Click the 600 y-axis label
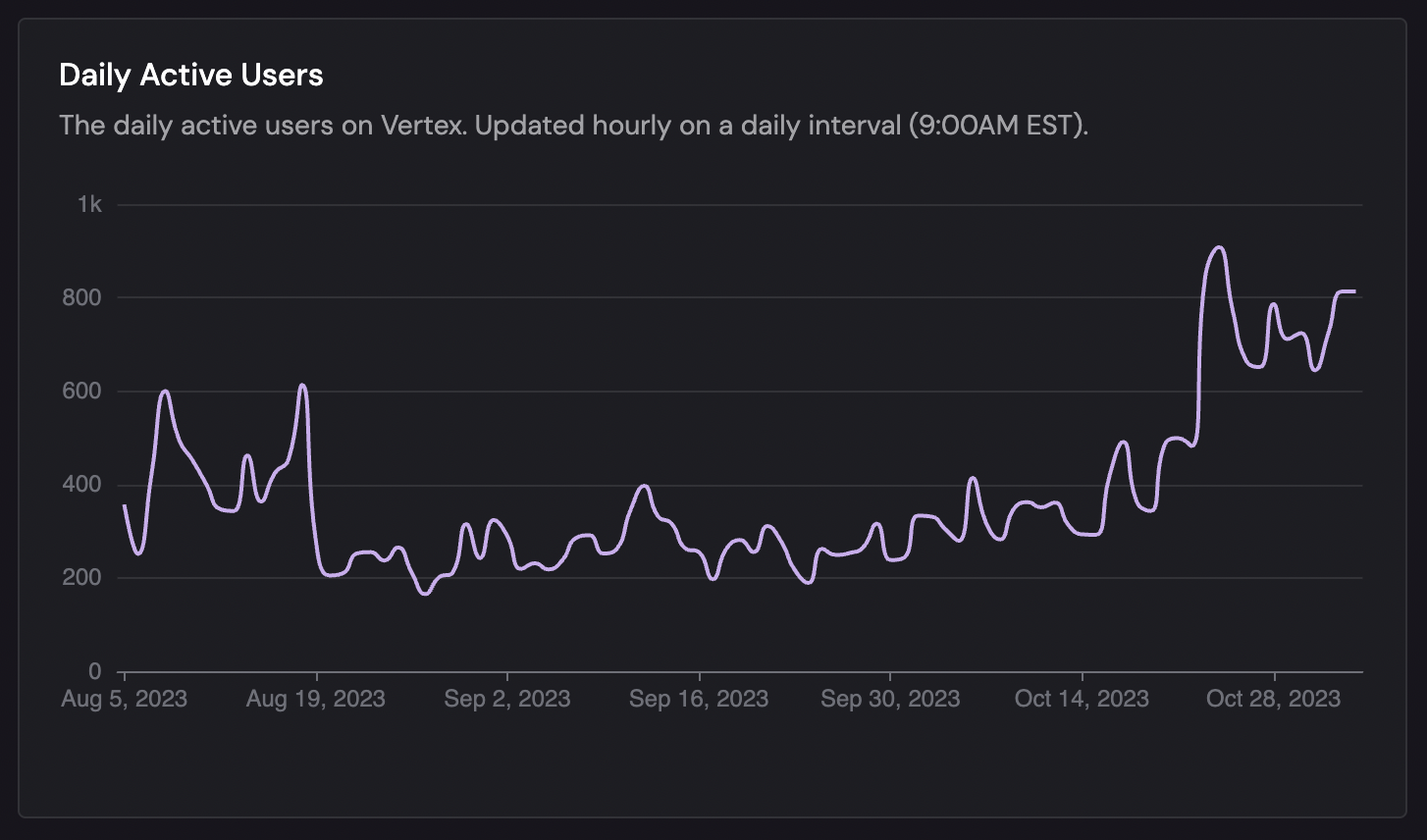The height and width of the screenshot is (840, 1427). pyautogui.click(x=81, y=392)
